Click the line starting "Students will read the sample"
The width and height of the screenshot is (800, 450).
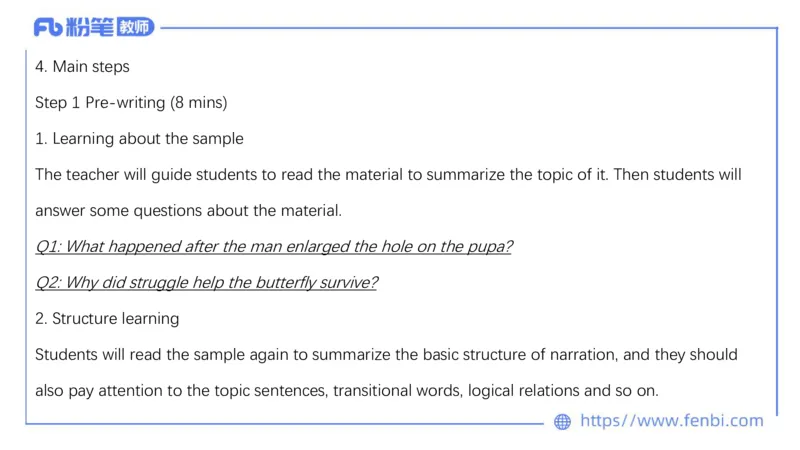[x=386, y=355]
